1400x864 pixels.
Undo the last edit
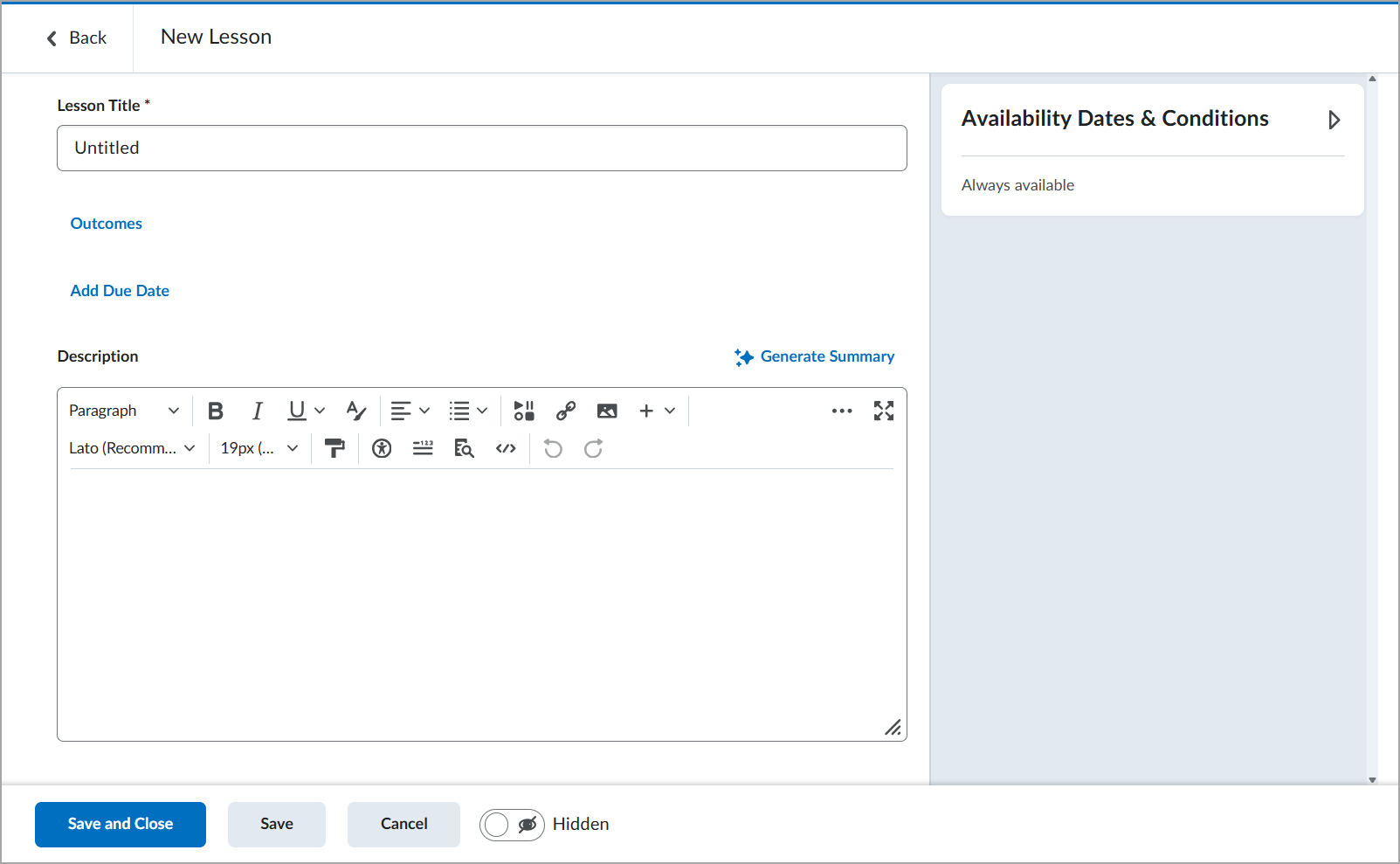[x=553, y=448]
